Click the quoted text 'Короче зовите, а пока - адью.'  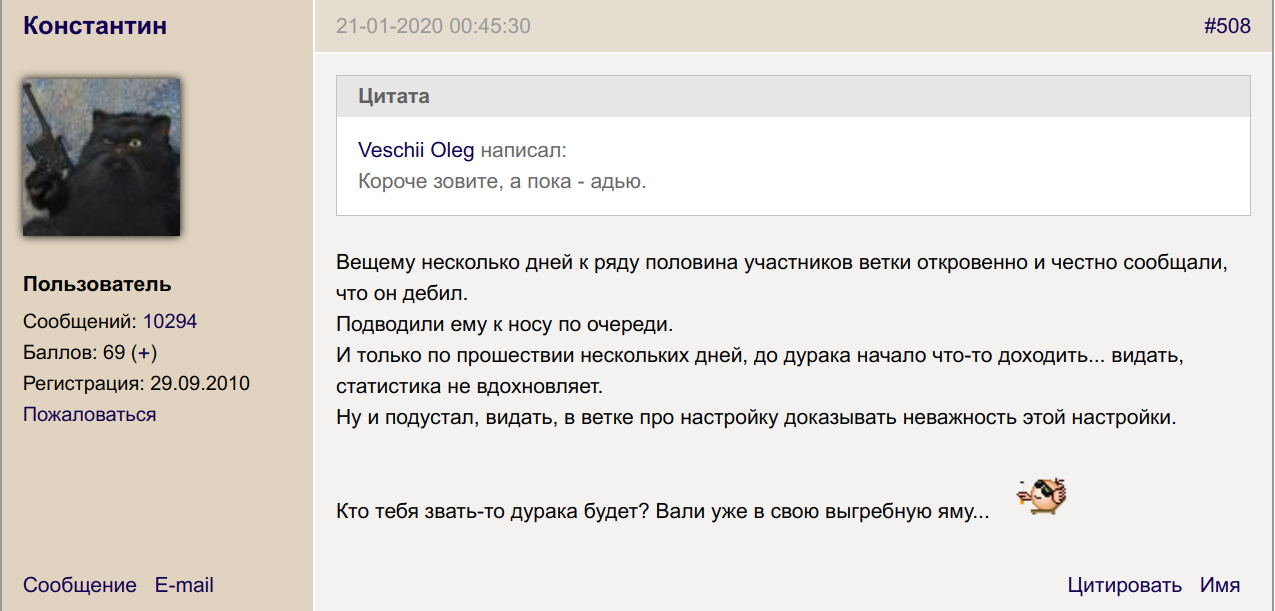pos(502,182)
